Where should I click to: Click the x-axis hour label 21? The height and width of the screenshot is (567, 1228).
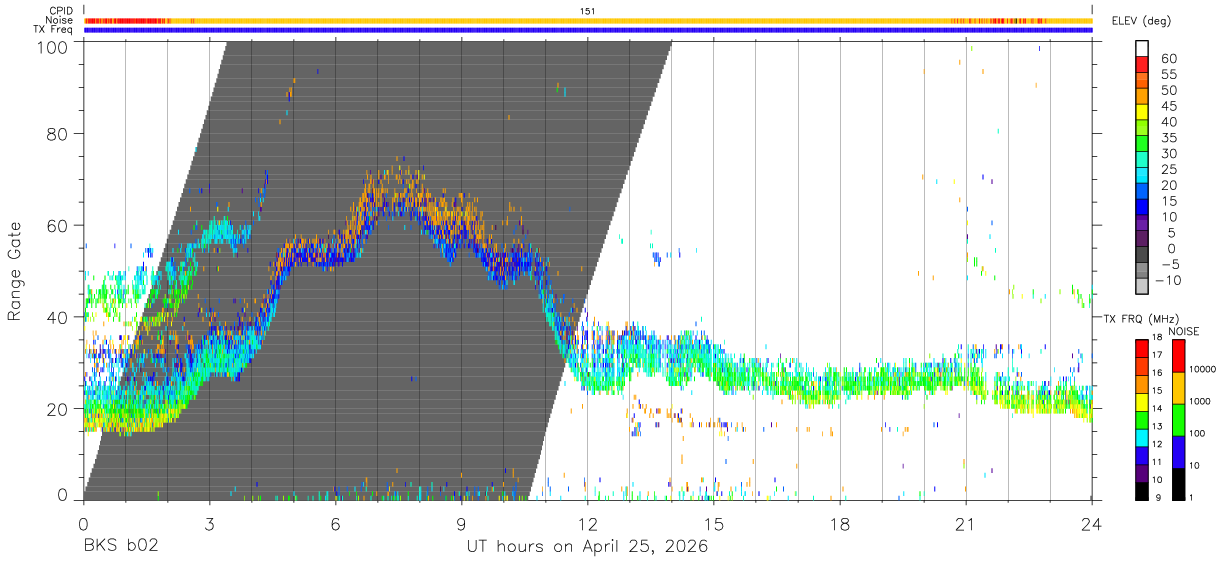tap(966, 523)
